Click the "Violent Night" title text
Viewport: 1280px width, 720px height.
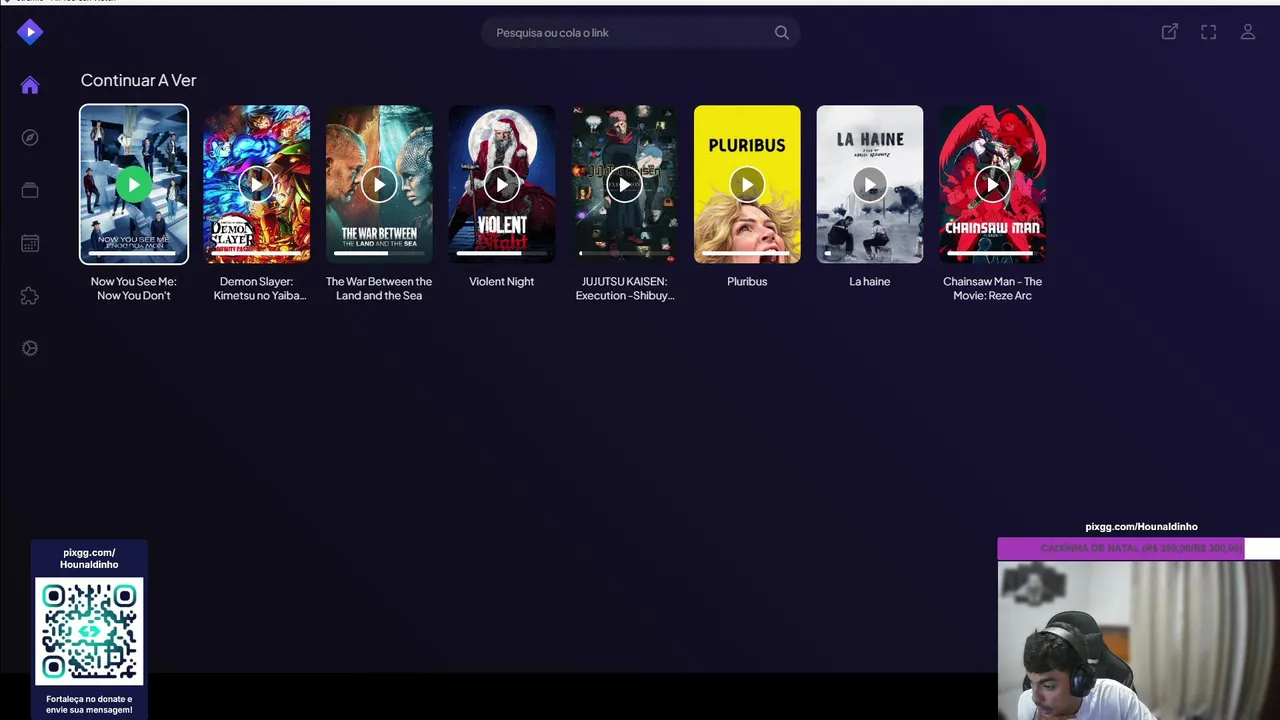coord(502,281)
